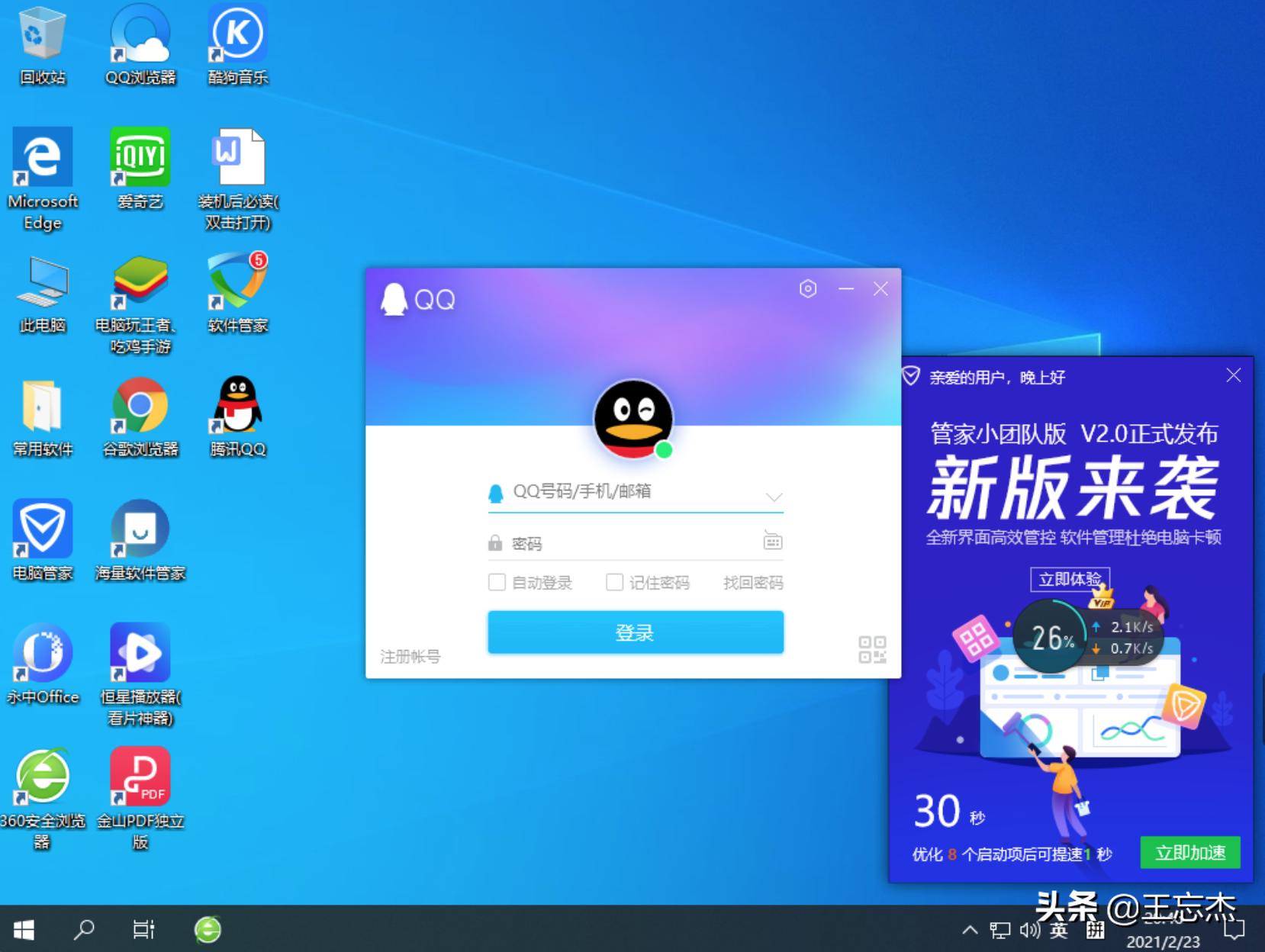Click the 登录 button
Viewport: 1265px width, 952px height.
[636, 632]
